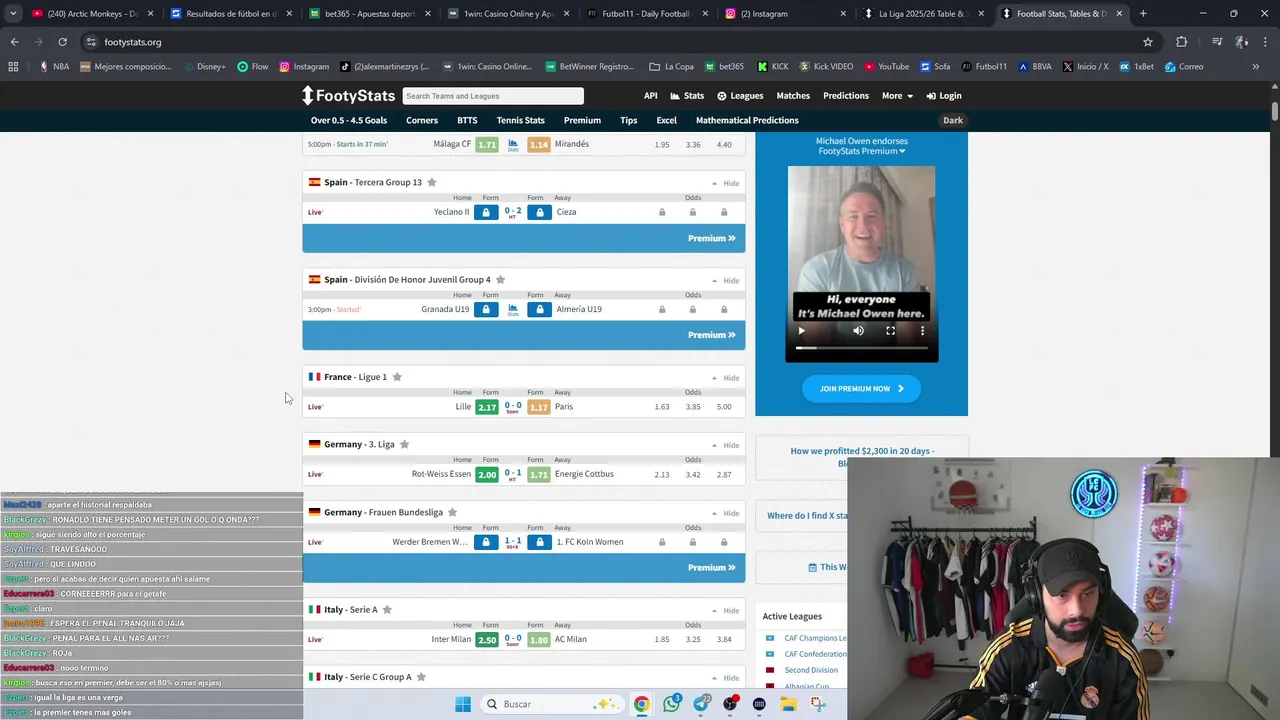Seek on the video progress bar
Image resolution: width=1280 pixels, height=720 pixels.
[x=862, y=348]
